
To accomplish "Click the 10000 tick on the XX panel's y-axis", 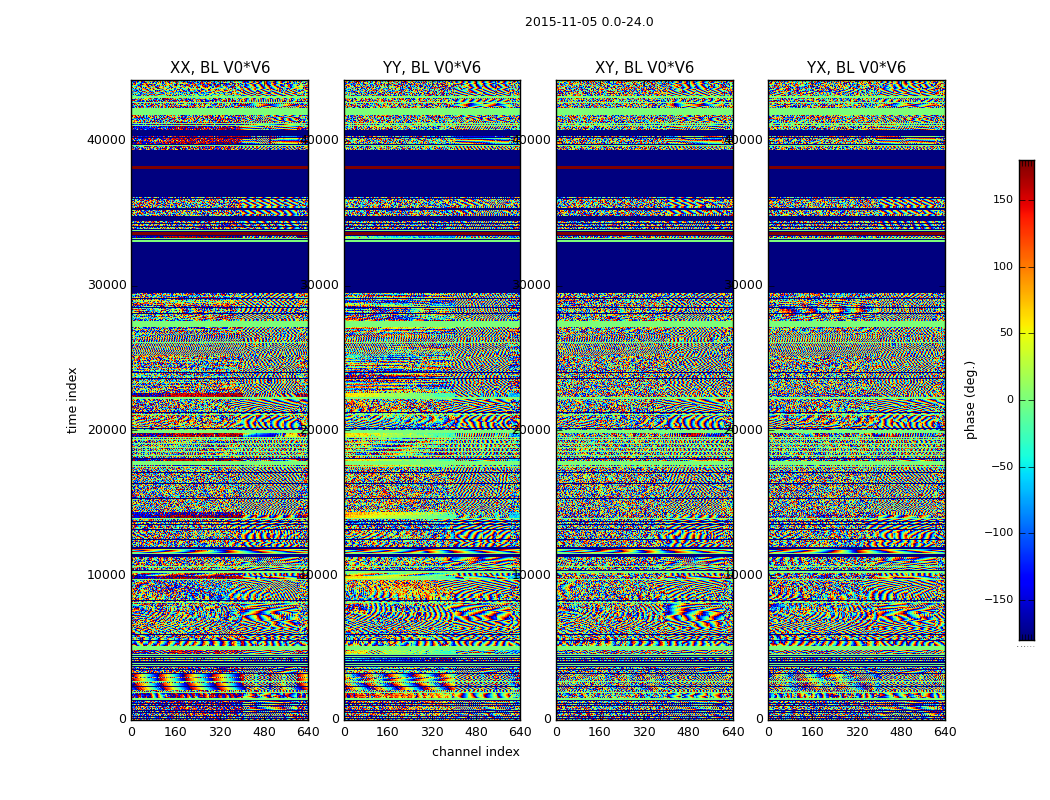I will (x=107, y=575).
